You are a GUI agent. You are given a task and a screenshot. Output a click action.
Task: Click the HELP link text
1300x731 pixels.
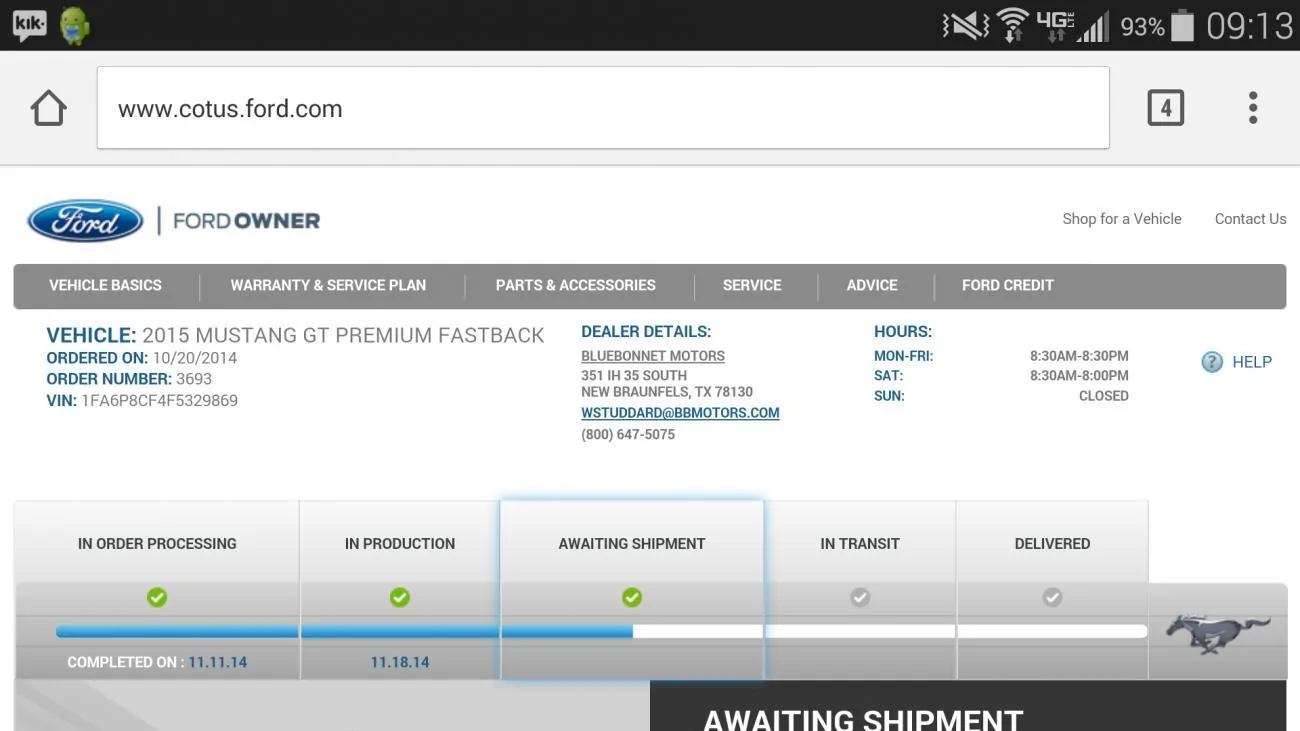(1252, 362)
